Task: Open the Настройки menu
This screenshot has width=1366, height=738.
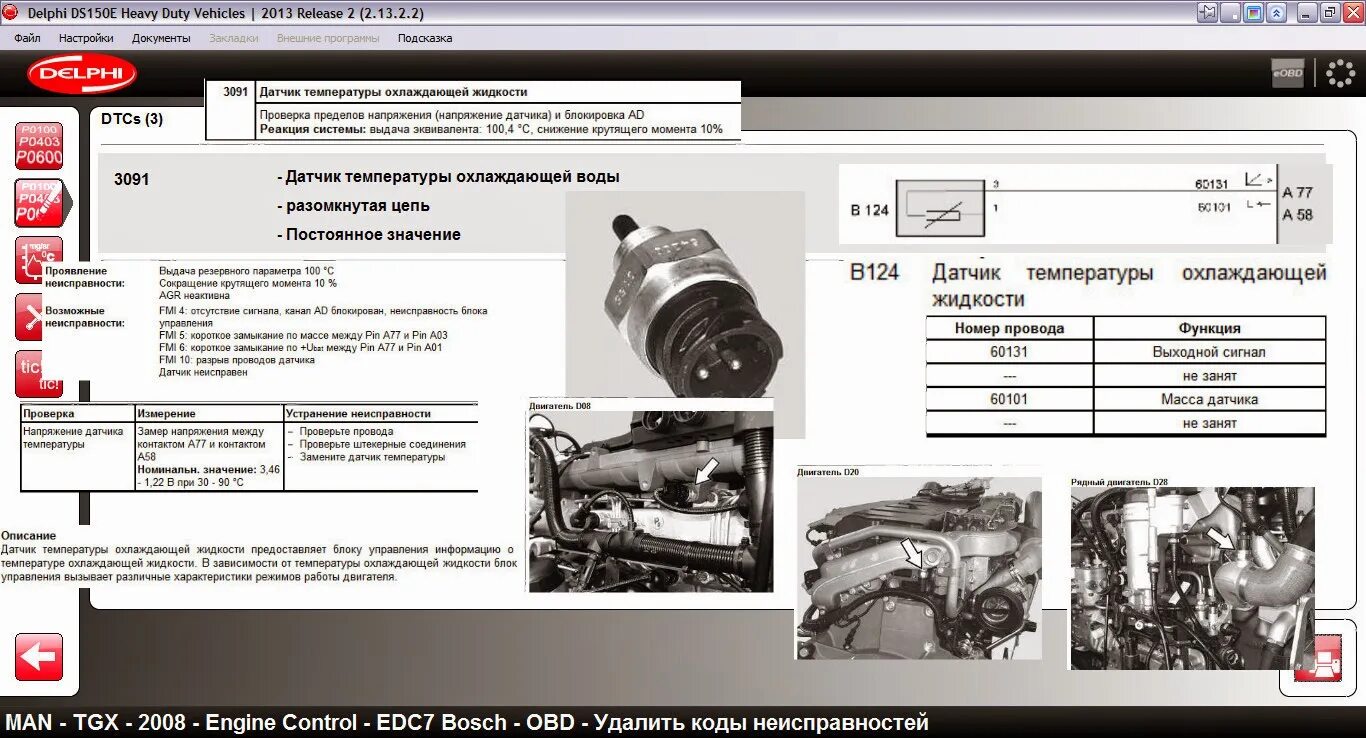Action: [86, 38]
